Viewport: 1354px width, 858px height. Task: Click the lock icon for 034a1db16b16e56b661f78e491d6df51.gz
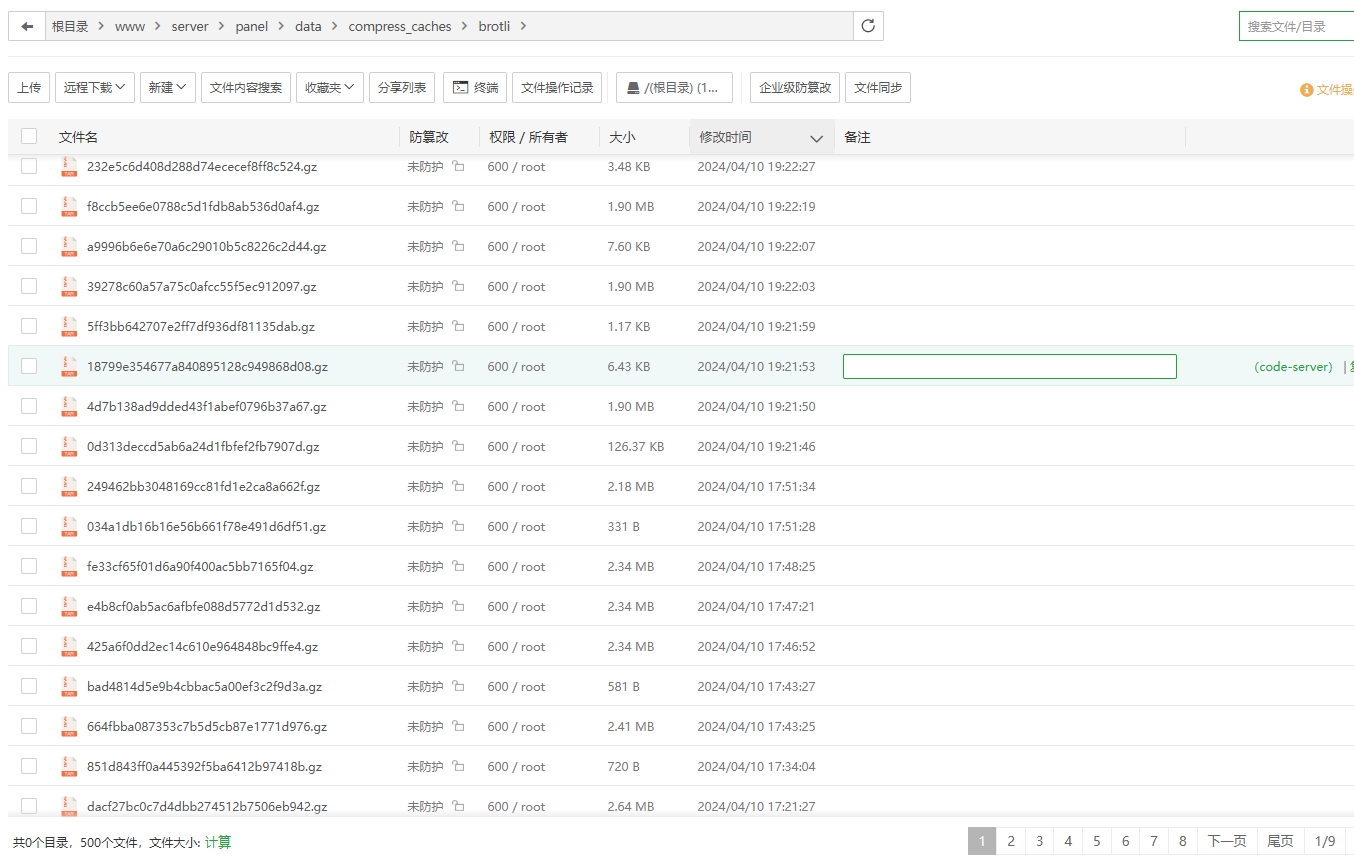(x=458, y=526)
